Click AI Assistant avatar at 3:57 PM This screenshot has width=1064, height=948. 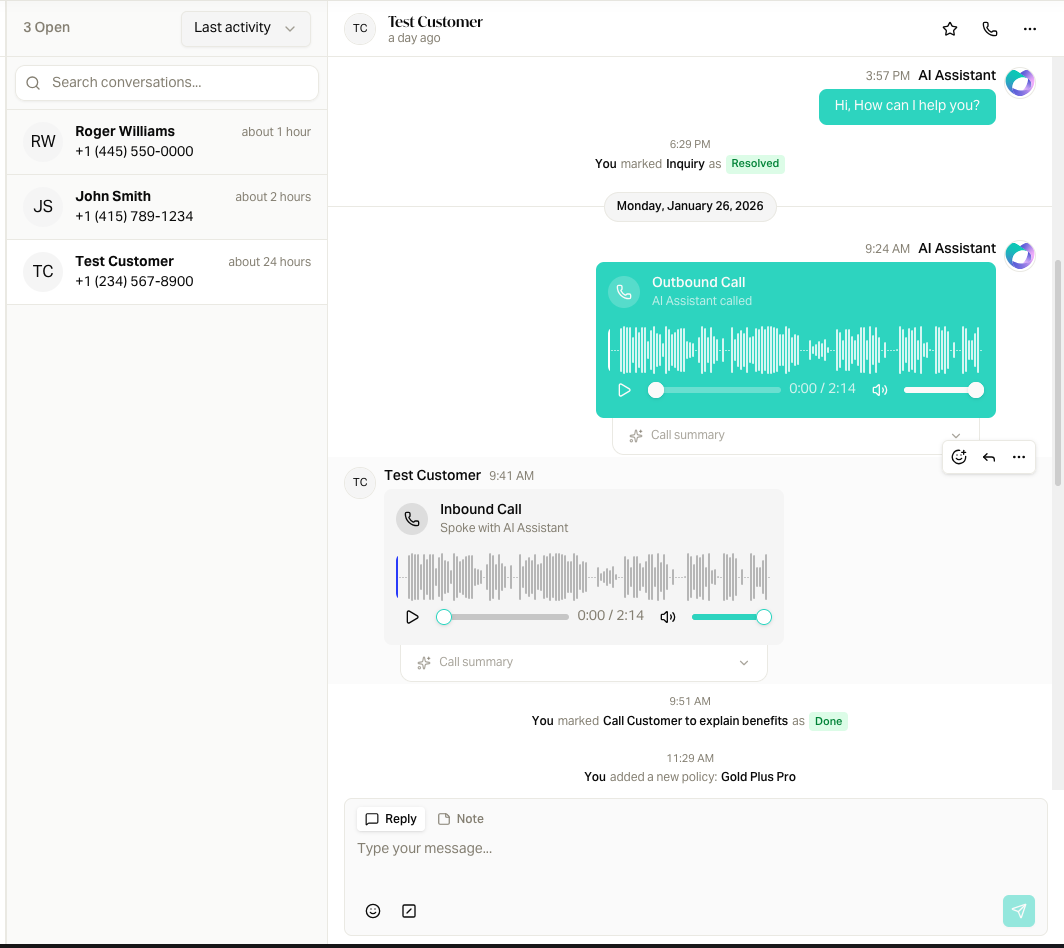pos(1019,83)
